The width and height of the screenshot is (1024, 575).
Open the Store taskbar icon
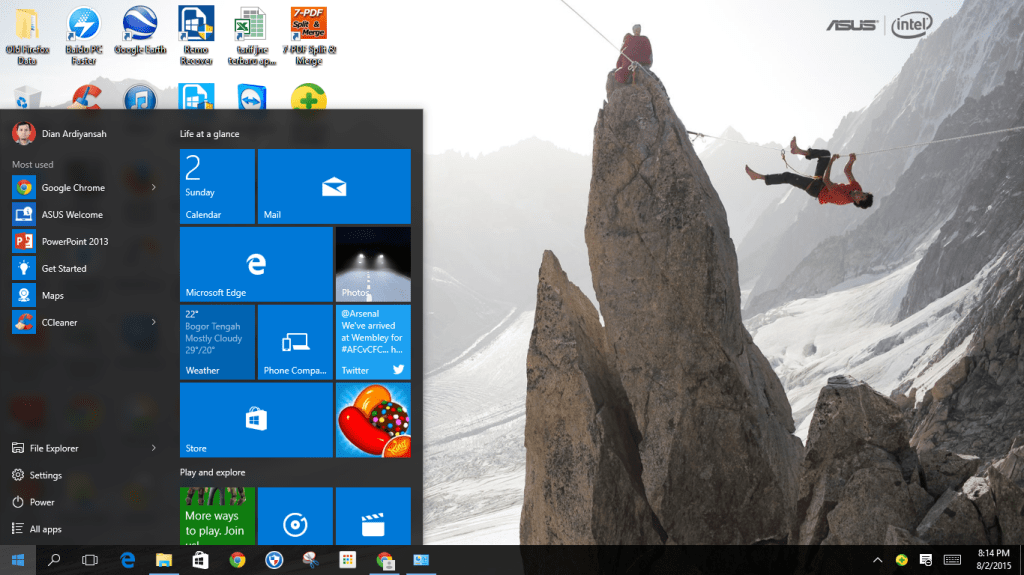click(200, 560)
